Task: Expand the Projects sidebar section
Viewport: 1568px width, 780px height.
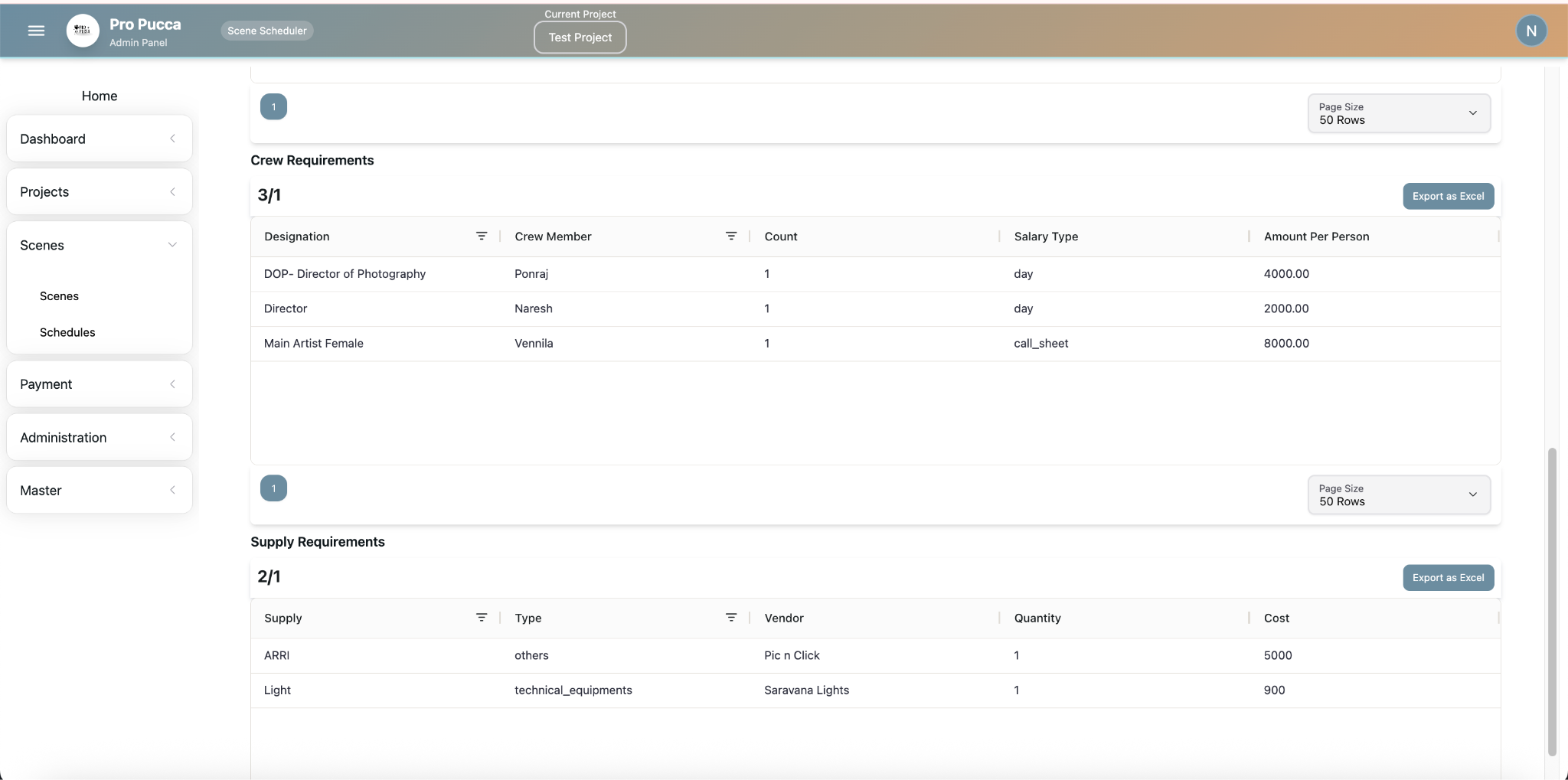Action: 99,191
